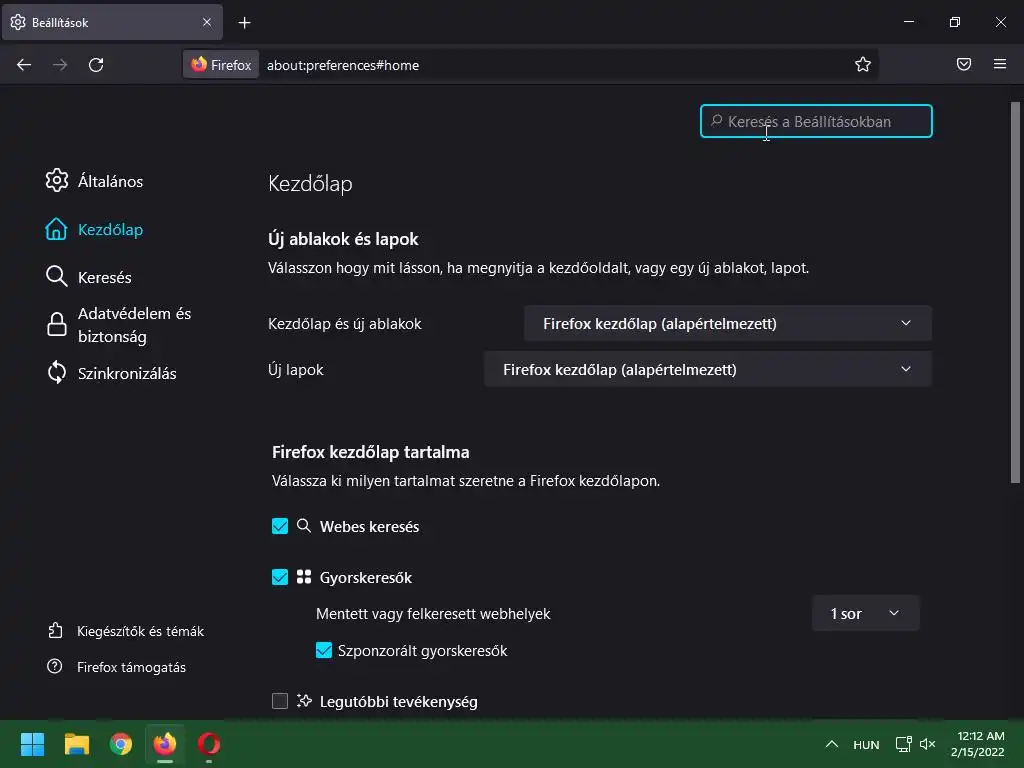Open Adatvédelem és biztonság settings
This screenshot has width=1024, height=768.
(x=135, y=325)
